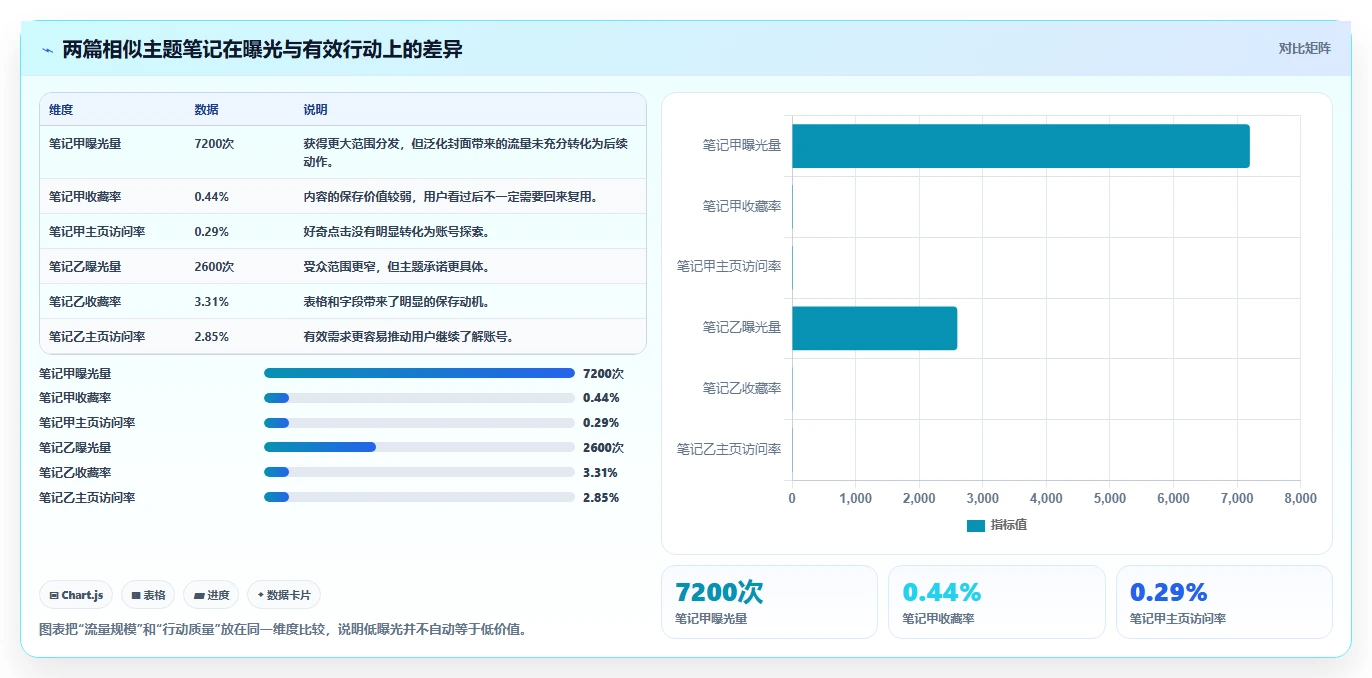Click 笔记乙收藏率 in the table's first column
Image resolution: width=1372 pixels, height=678 pixels.
(x=85, y=302)
